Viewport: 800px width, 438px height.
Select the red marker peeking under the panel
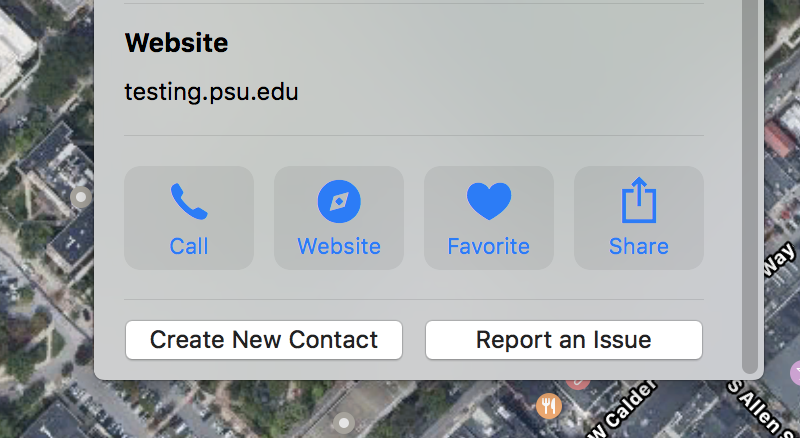pyautogui.click(x=578, y=384)
